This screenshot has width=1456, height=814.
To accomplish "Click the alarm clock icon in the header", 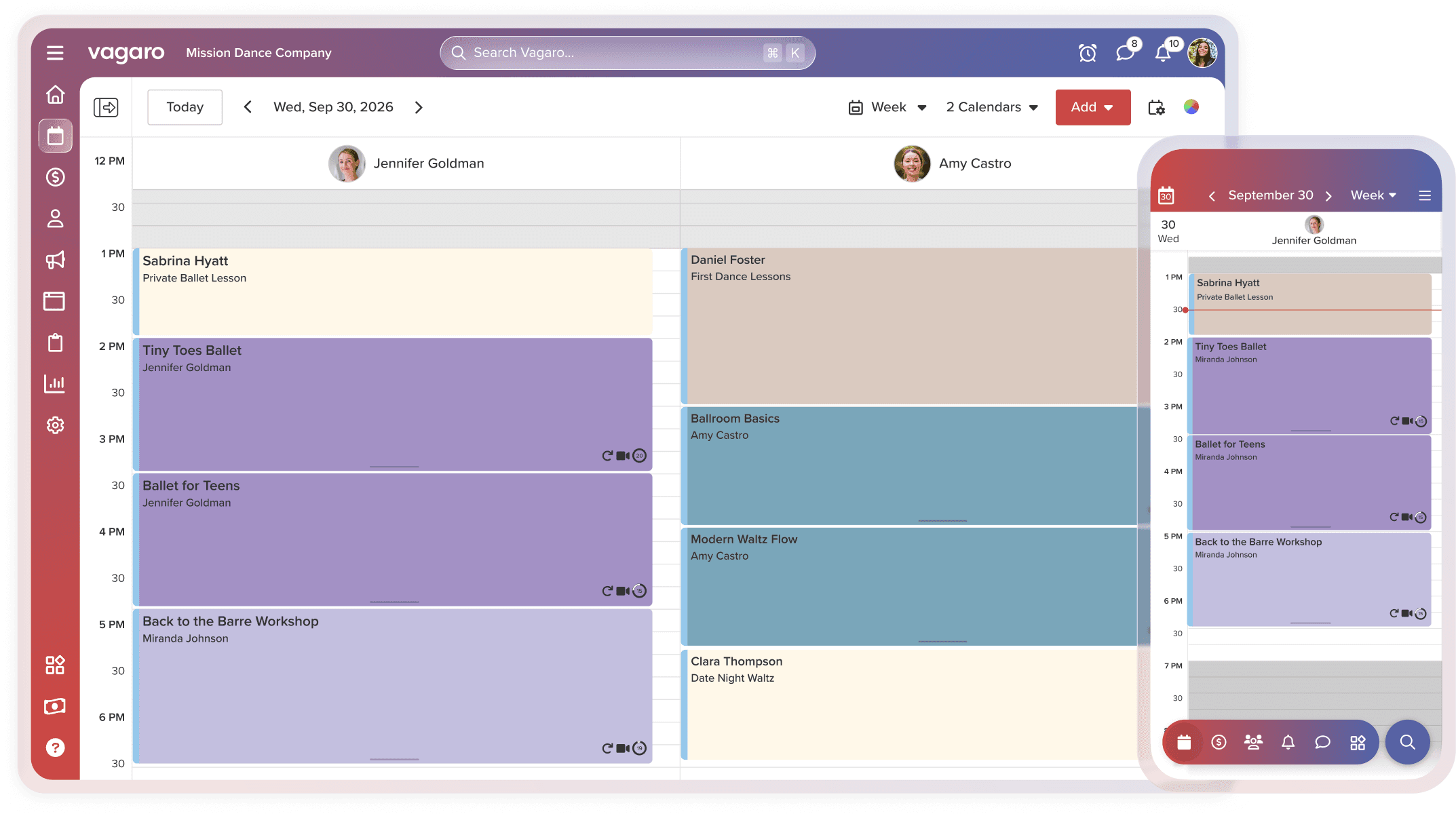I will 1088,53.
